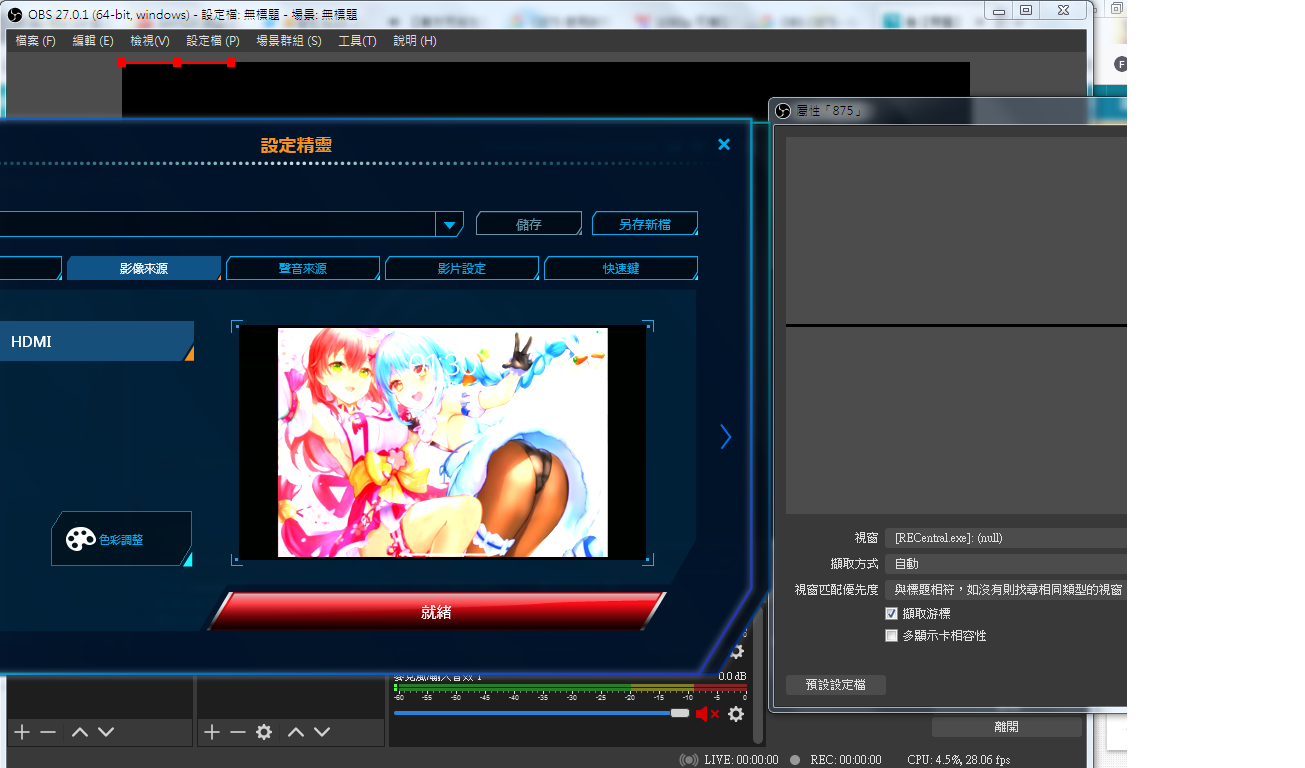Viewport: 1305px width, 768px height.
Task: Open the 檔案 (F) menu
Action: coord(35,41)
